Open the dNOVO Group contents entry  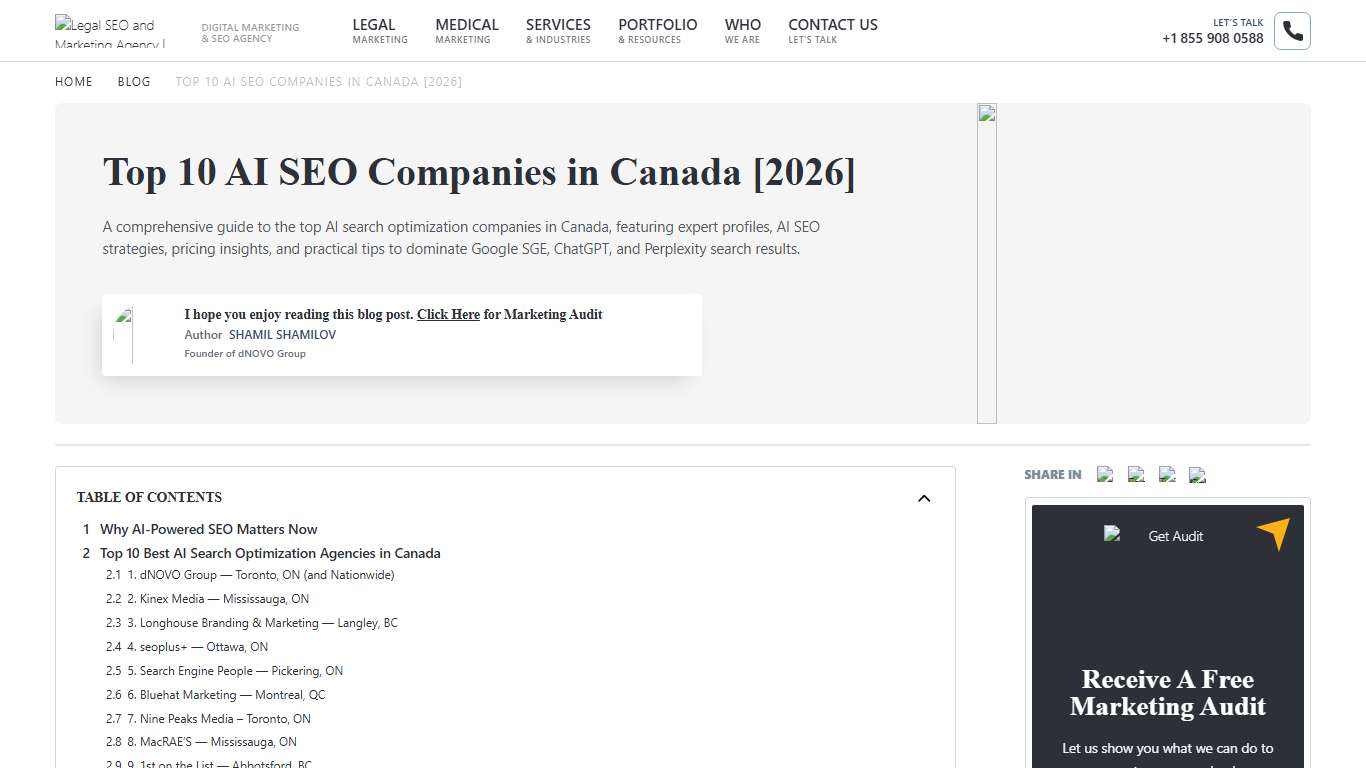(x=260, y=574)
